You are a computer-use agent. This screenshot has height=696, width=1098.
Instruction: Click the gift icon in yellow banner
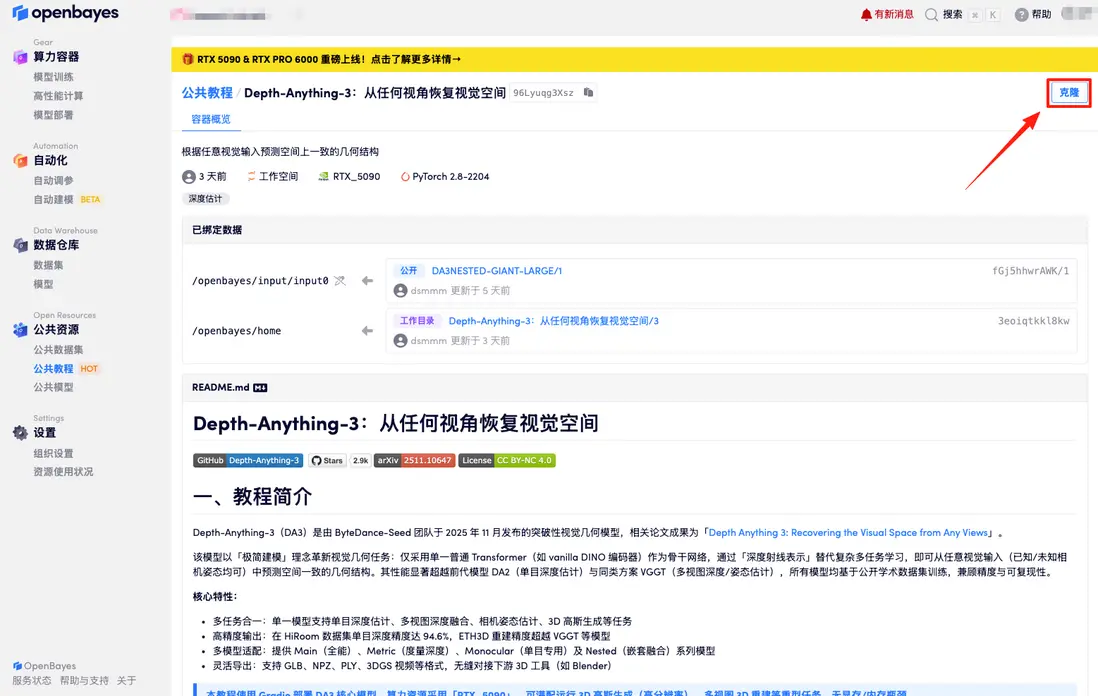[x=187, y=60]
